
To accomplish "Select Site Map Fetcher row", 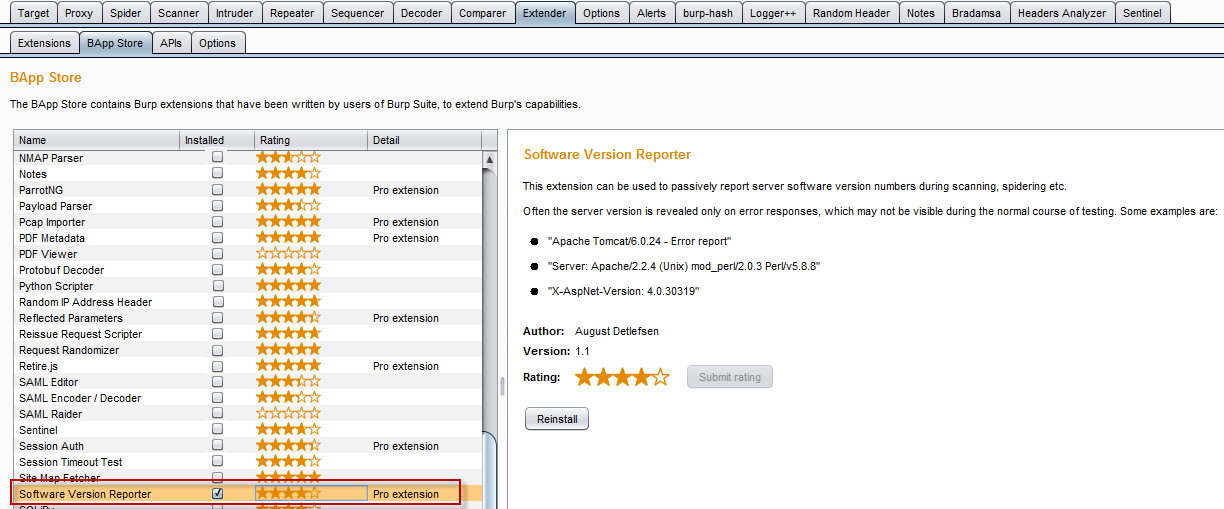I will [x=248, y=477].
